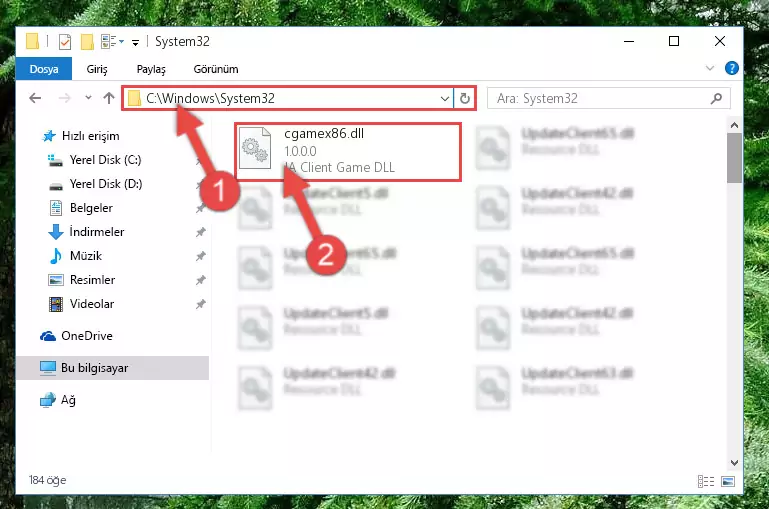Open Müzik folder in sidebar

click(76, 256)
